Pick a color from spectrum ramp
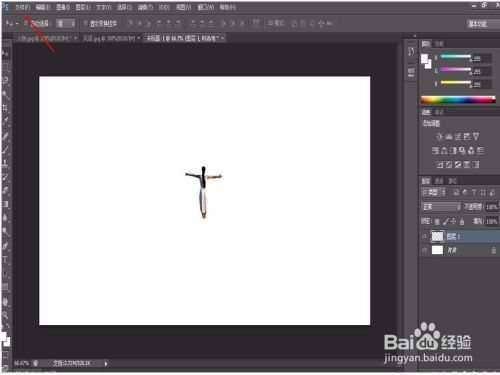Screen dimensions: 500x375 point(458,100)
